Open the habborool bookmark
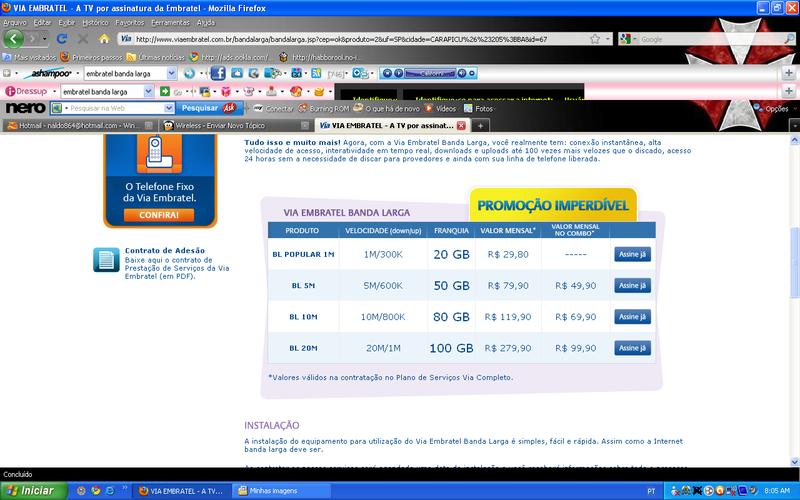 [x=319, y=57]
